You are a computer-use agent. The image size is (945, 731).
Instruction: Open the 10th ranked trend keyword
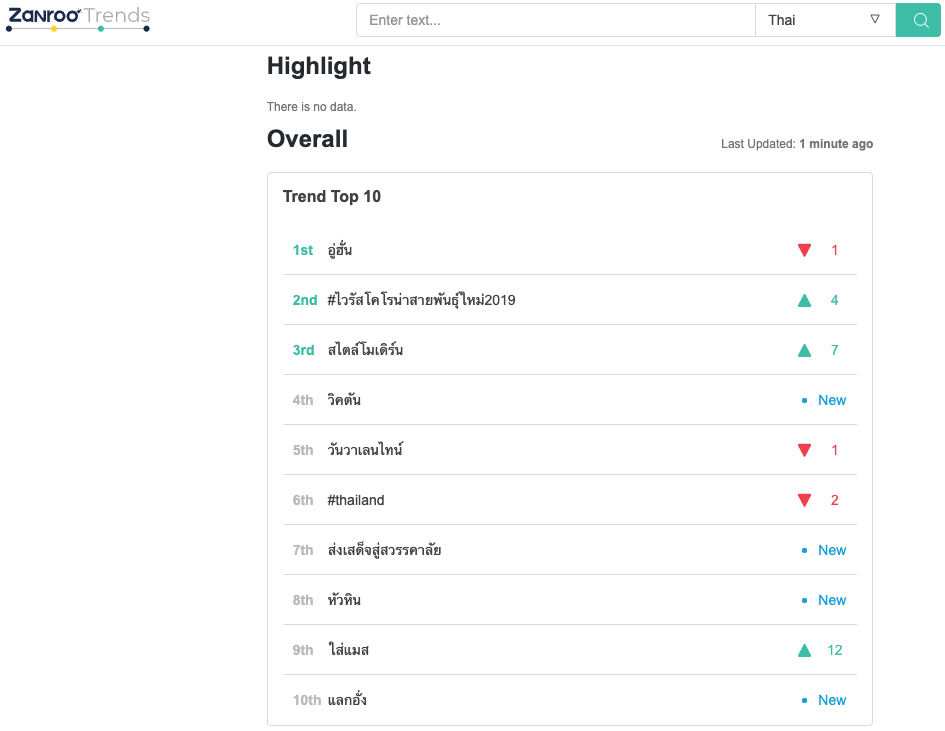tap(347, 700)
